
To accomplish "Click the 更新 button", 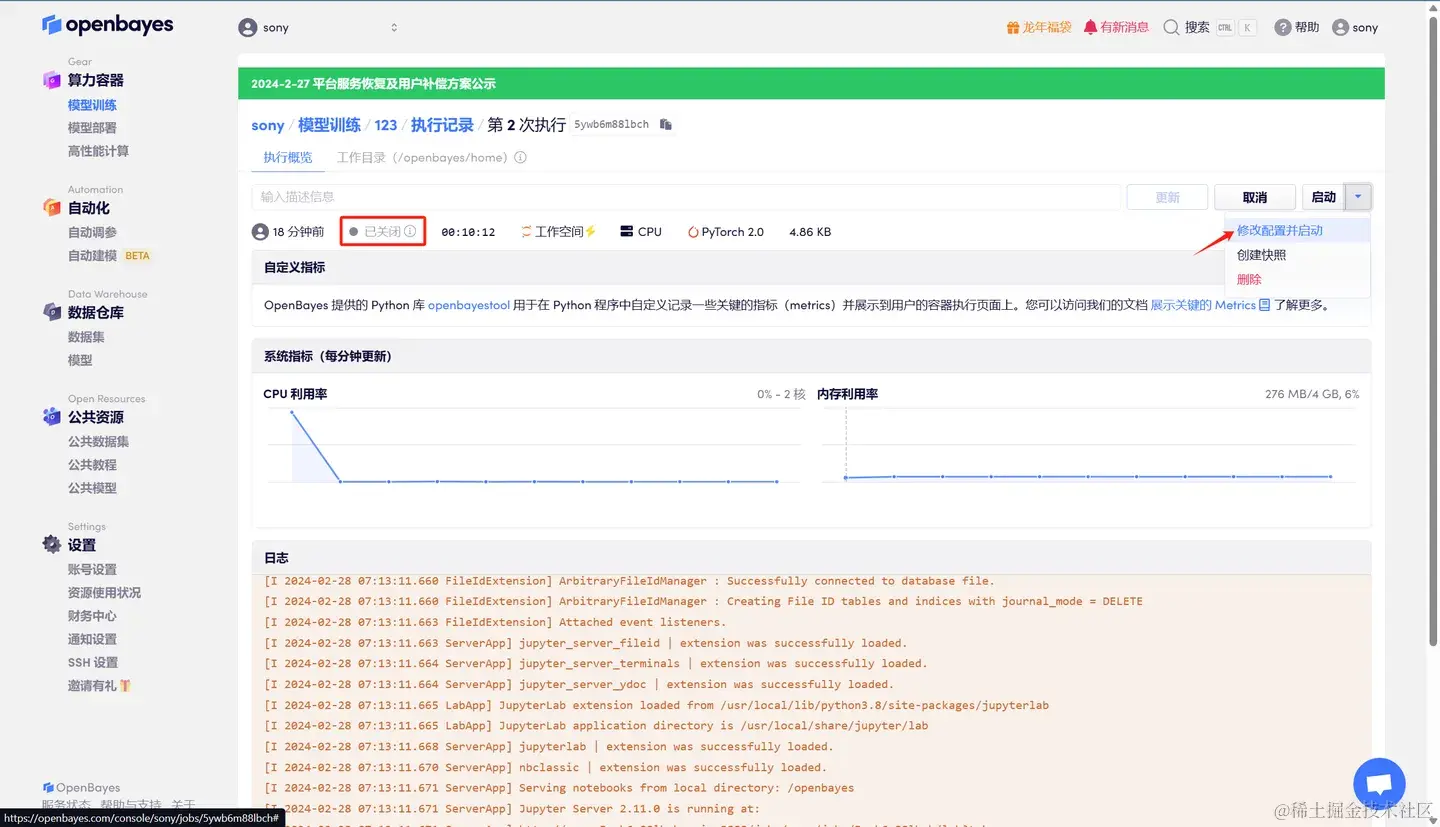I will point(1167,197).
